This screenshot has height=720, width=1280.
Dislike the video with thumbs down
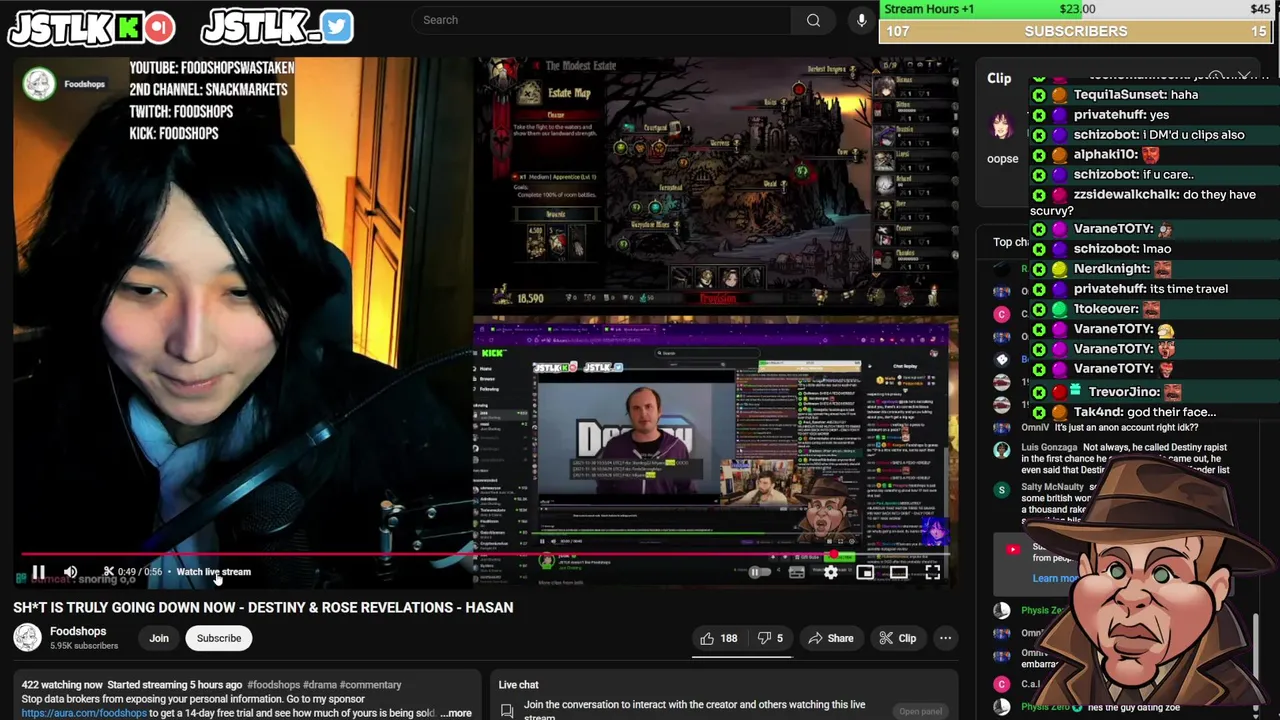[770, 638]
